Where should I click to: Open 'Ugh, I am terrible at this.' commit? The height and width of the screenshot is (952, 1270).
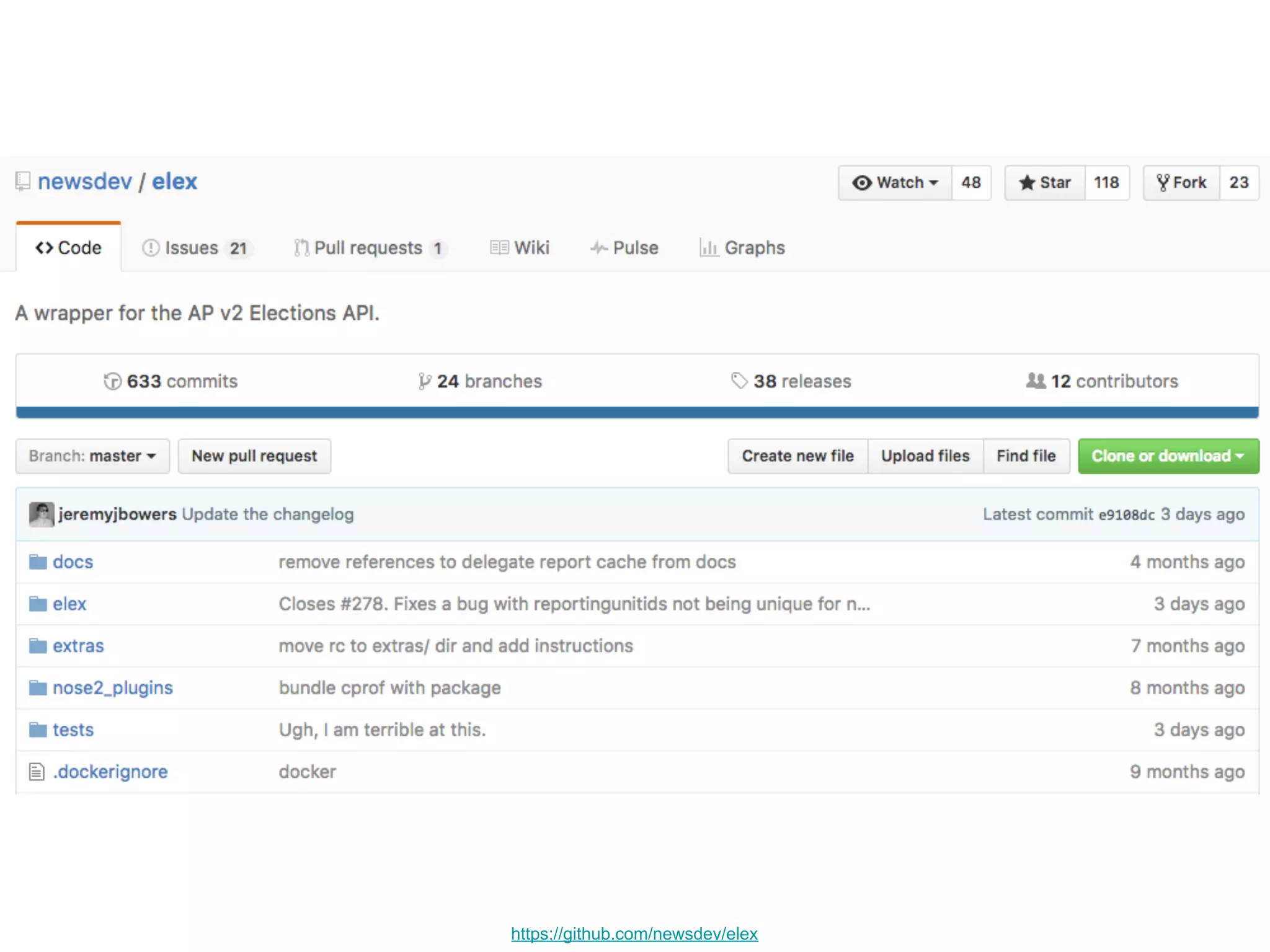click(x=382, y=730)
